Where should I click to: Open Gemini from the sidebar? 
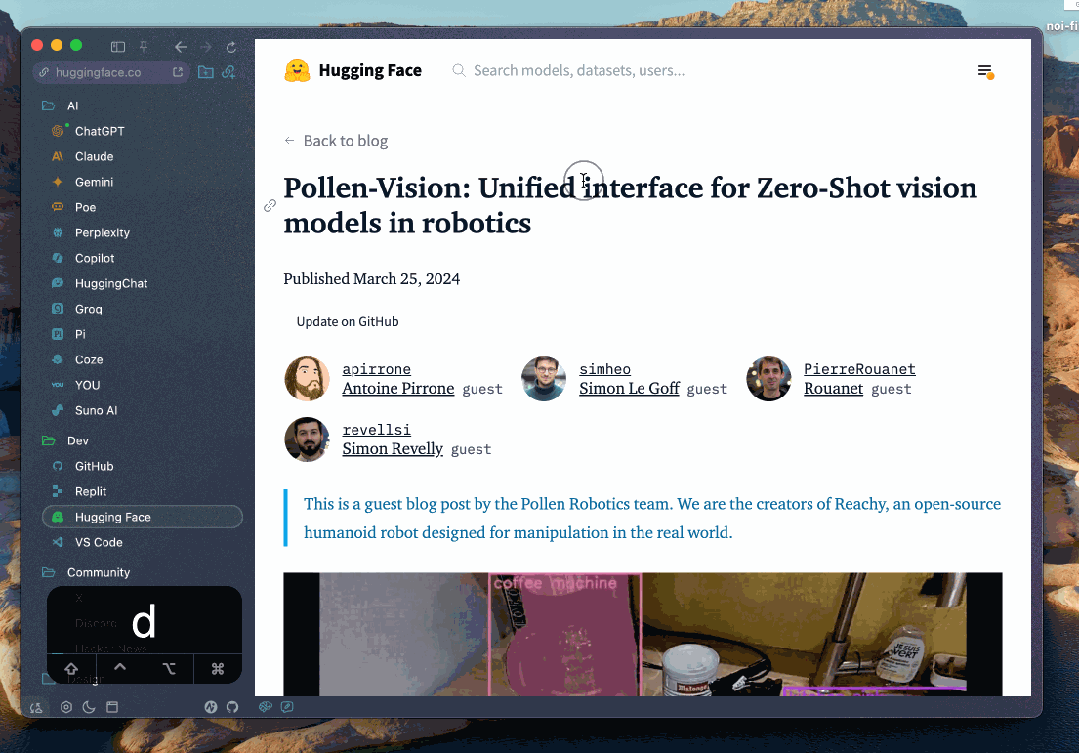(94, 182)
